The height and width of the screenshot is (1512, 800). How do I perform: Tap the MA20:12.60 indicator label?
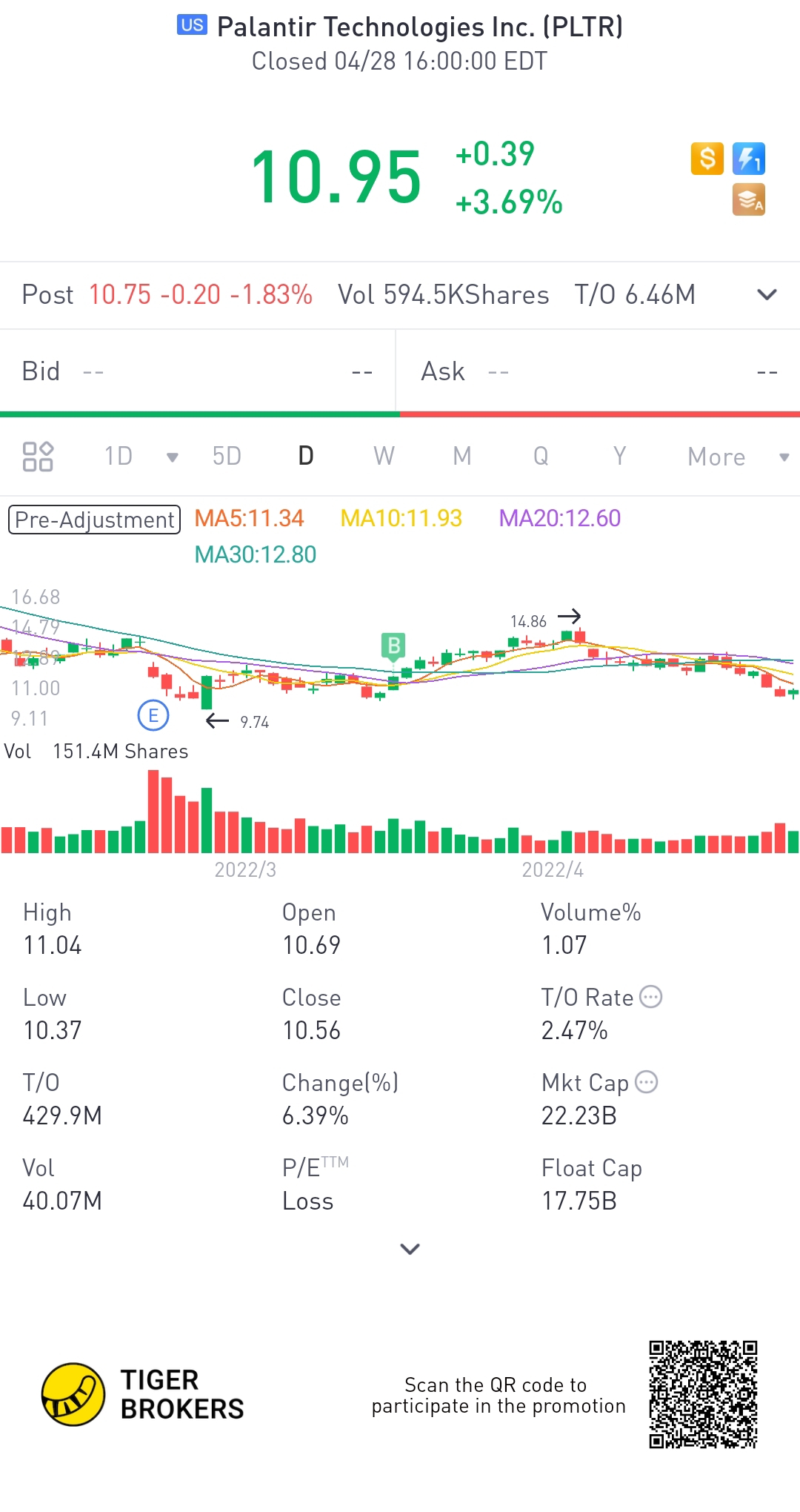pyautogui.click(x=560, y=518)
